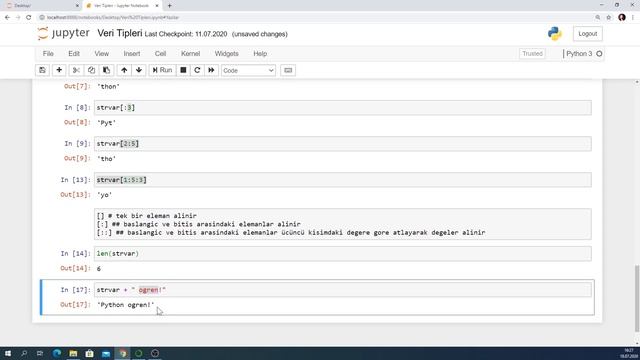The width and height of the screenshot is (640, 360).
Task: Switch to the Desktop browser tab
Action: click(x=41, y=6)
